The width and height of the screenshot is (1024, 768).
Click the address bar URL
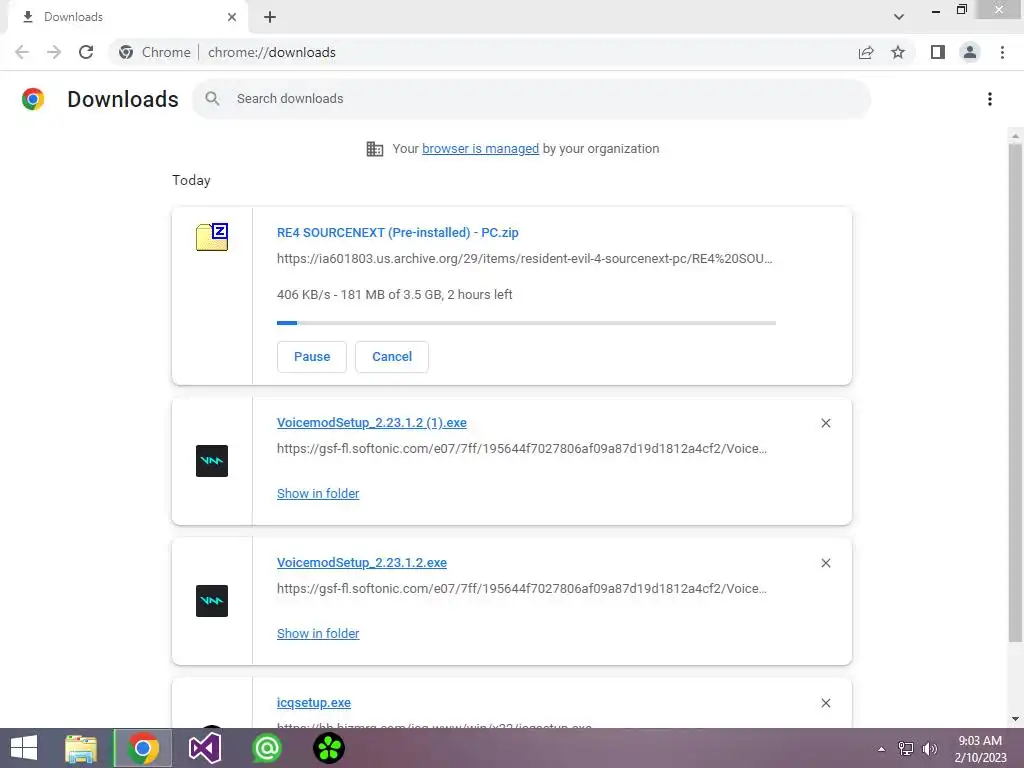pos(272,52)
